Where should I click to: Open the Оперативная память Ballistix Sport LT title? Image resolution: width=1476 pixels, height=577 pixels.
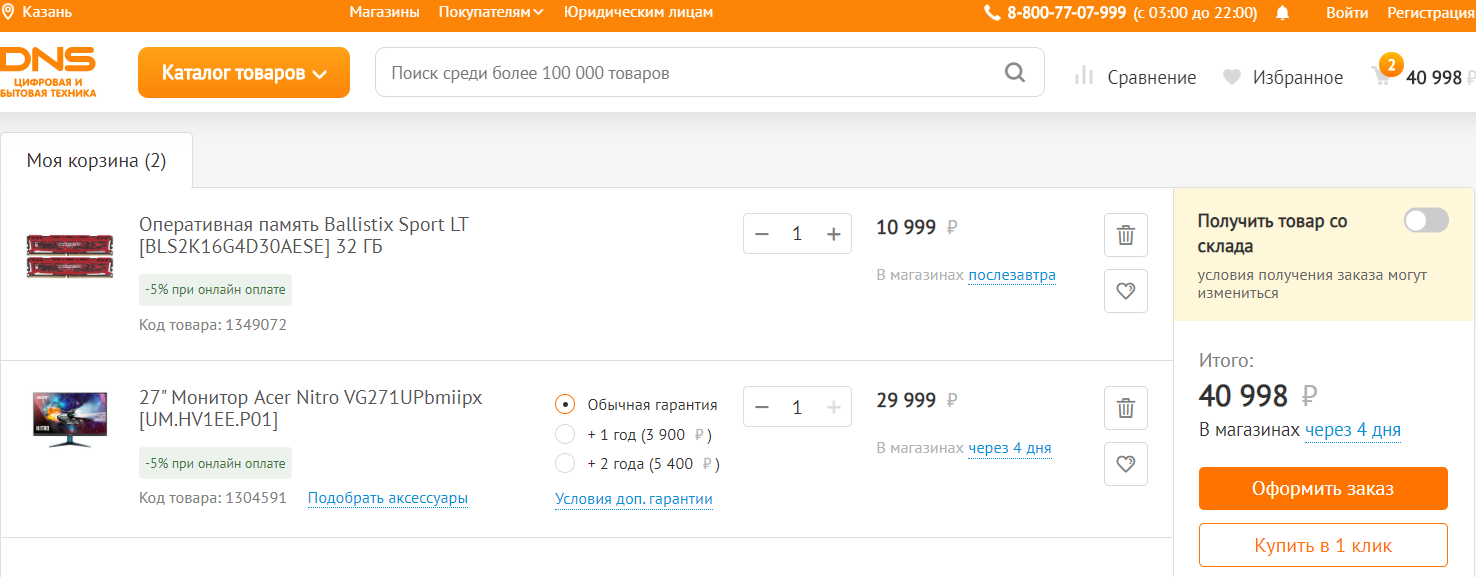click(x=304, y=235)
